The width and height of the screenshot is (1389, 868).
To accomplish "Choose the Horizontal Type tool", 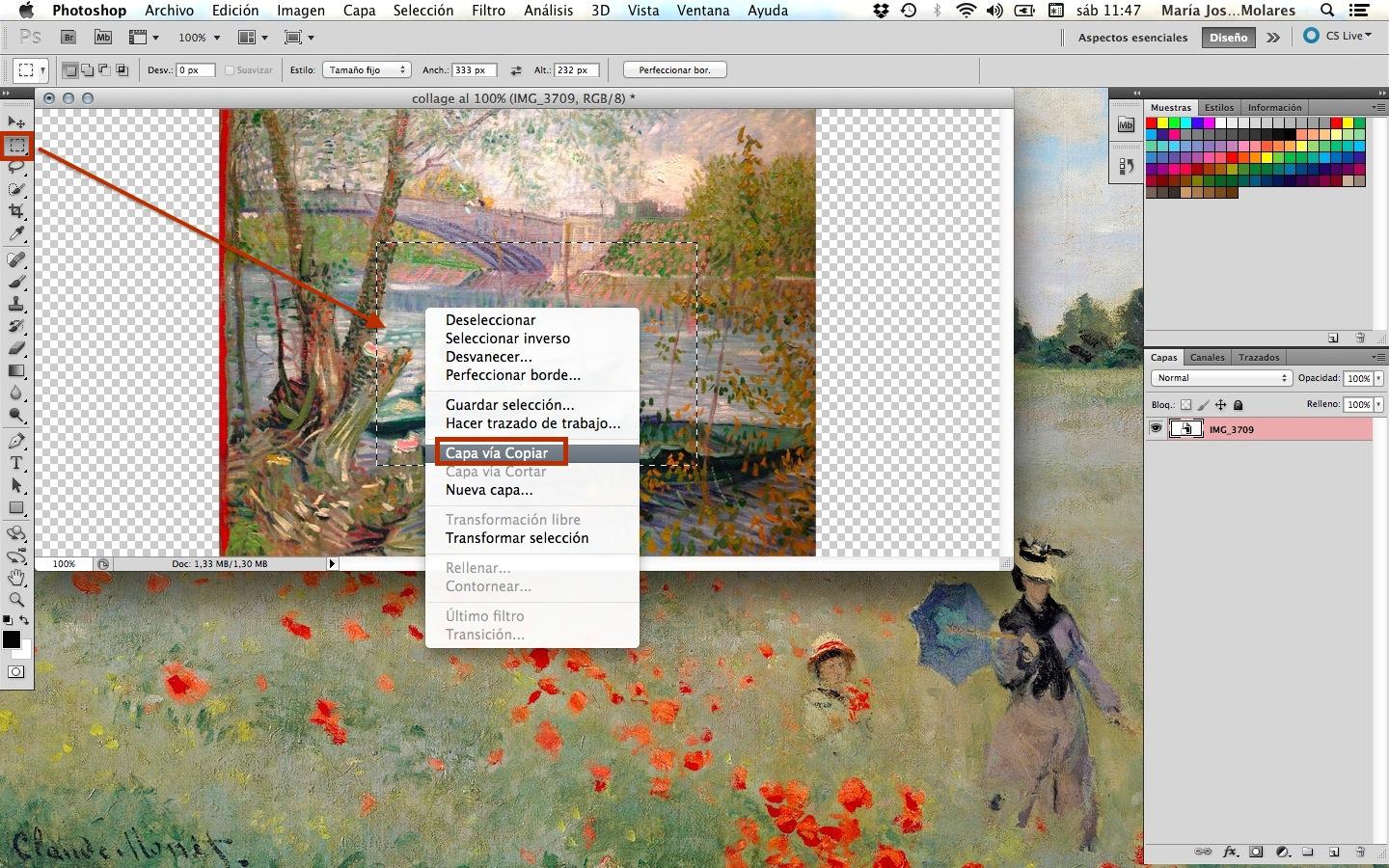I will pyautogui.click(x=16, y=463).
